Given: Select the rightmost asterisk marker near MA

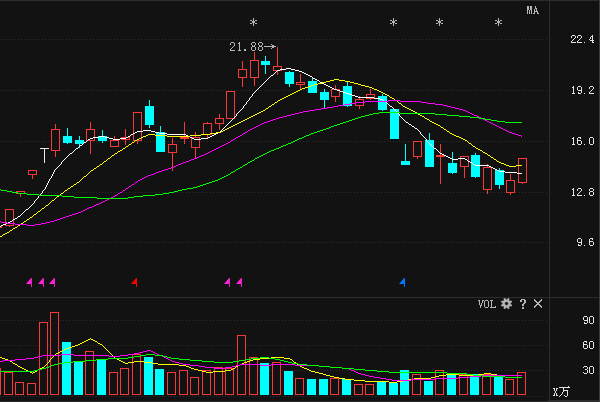Looking at the screenshot, I should click(498, 23).
